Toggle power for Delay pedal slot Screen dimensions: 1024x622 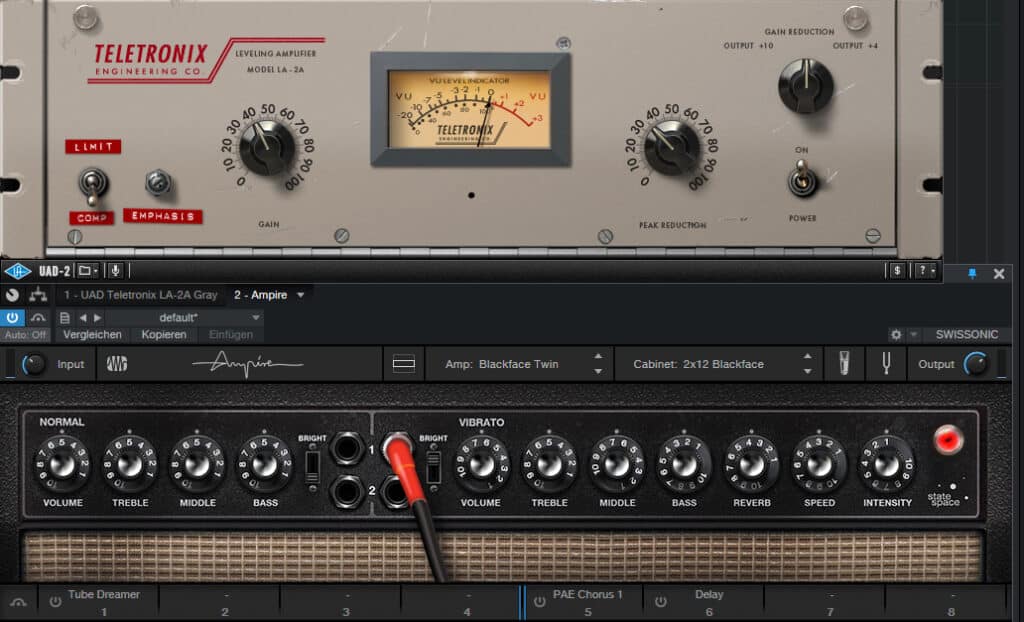click(x=660, y=601)
